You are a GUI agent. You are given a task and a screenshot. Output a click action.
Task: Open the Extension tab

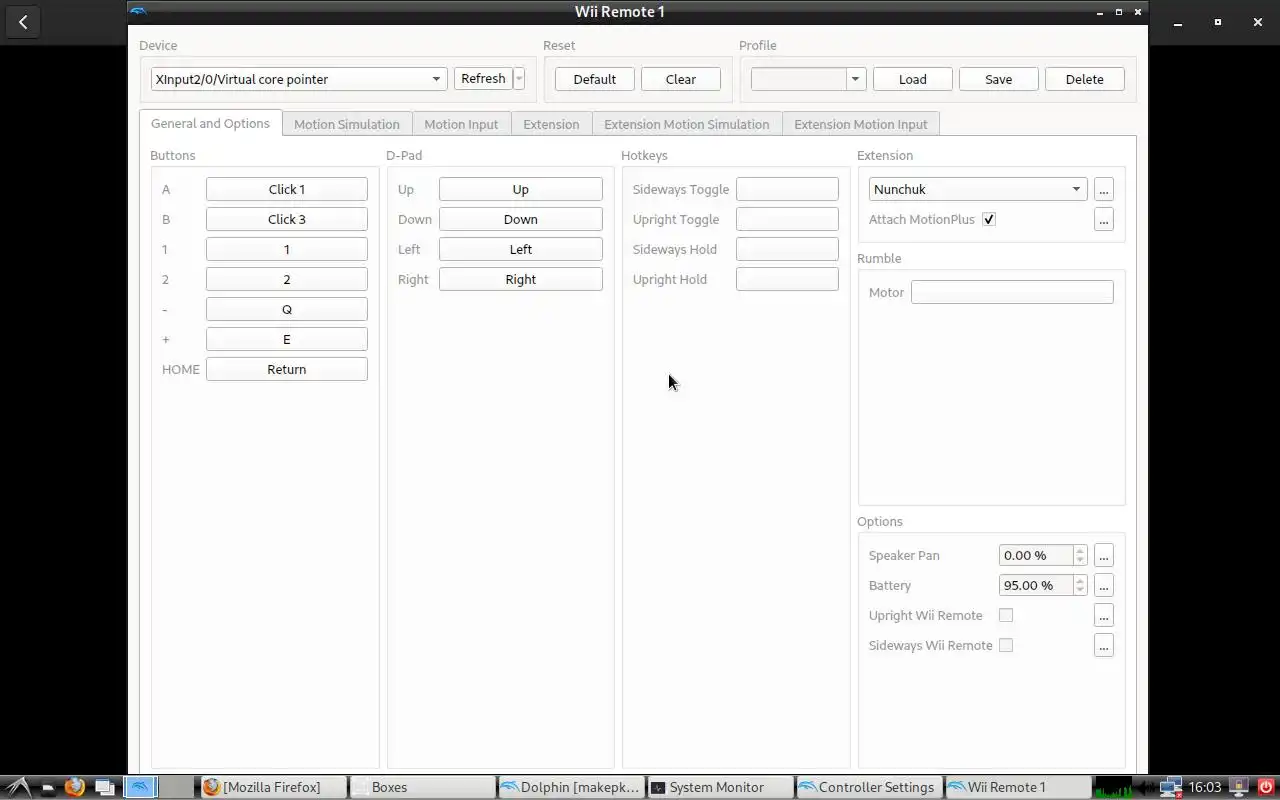coord(551,124)
